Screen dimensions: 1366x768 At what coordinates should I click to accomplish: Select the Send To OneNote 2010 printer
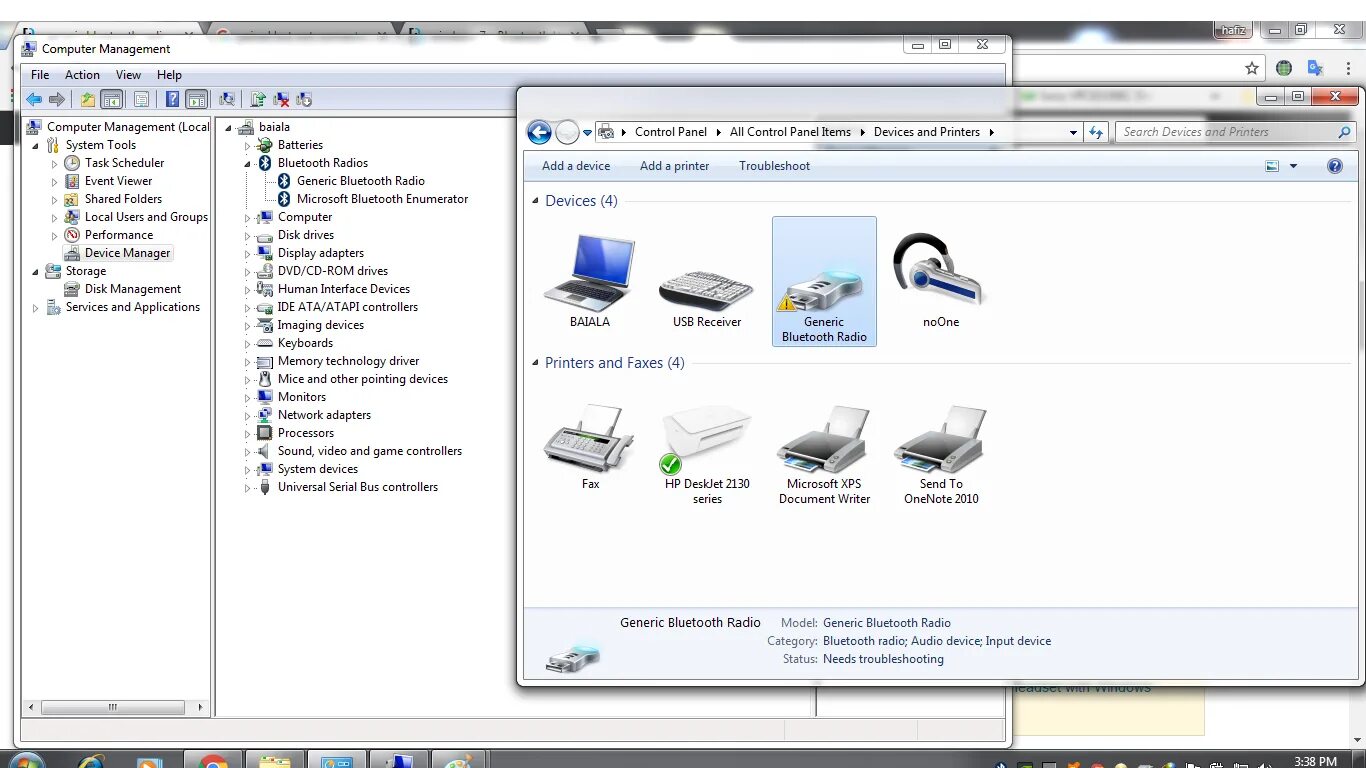click(x=941, y=454)
